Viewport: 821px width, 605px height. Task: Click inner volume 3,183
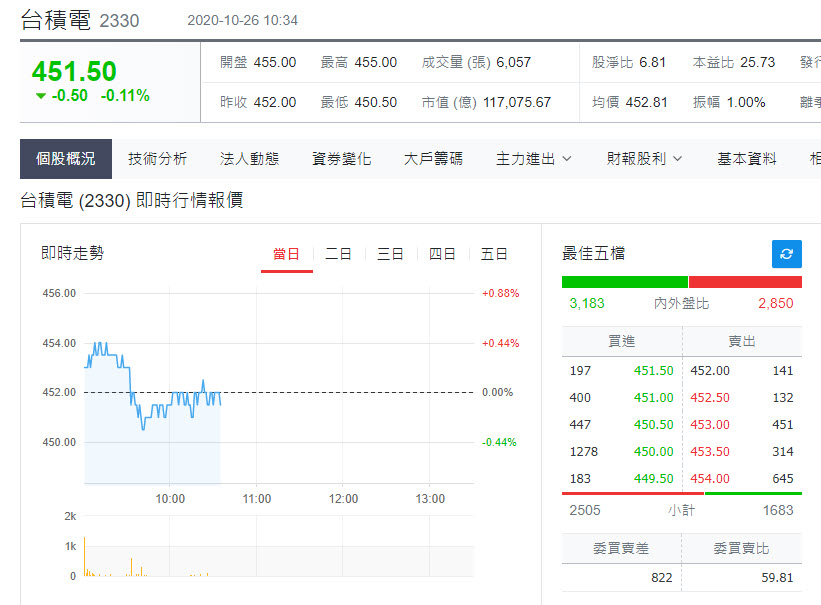[587, 303]
